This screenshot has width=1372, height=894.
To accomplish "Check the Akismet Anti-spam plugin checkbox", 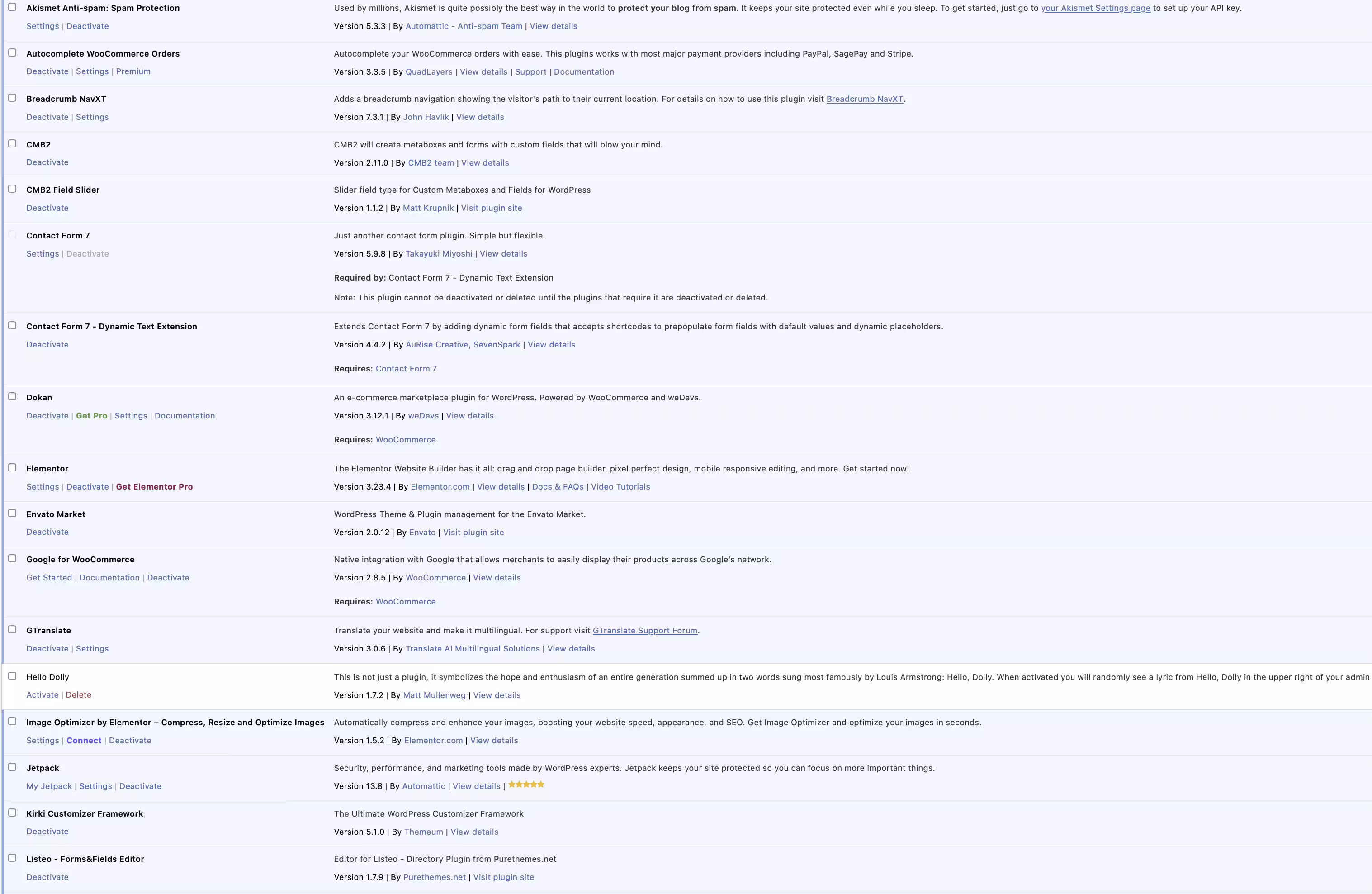I will [x=12, y=7].
